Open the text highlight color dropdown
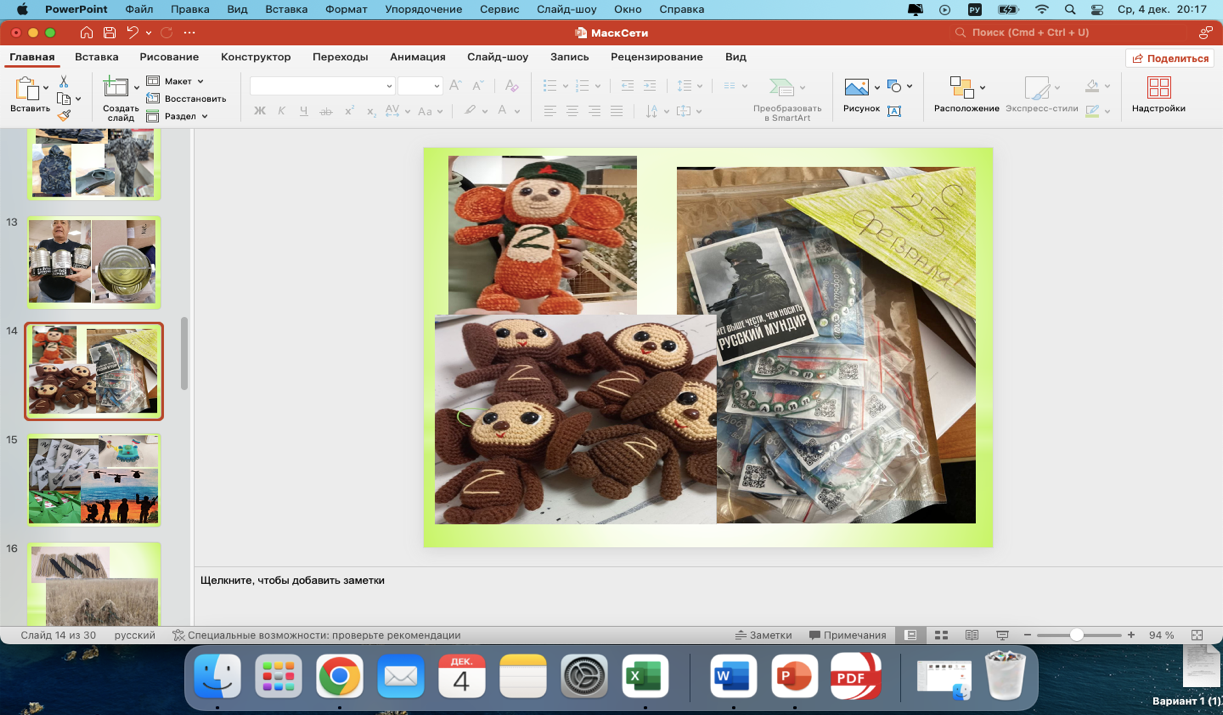This screenshot has width=1223, height=715. [x=486, y=111]
